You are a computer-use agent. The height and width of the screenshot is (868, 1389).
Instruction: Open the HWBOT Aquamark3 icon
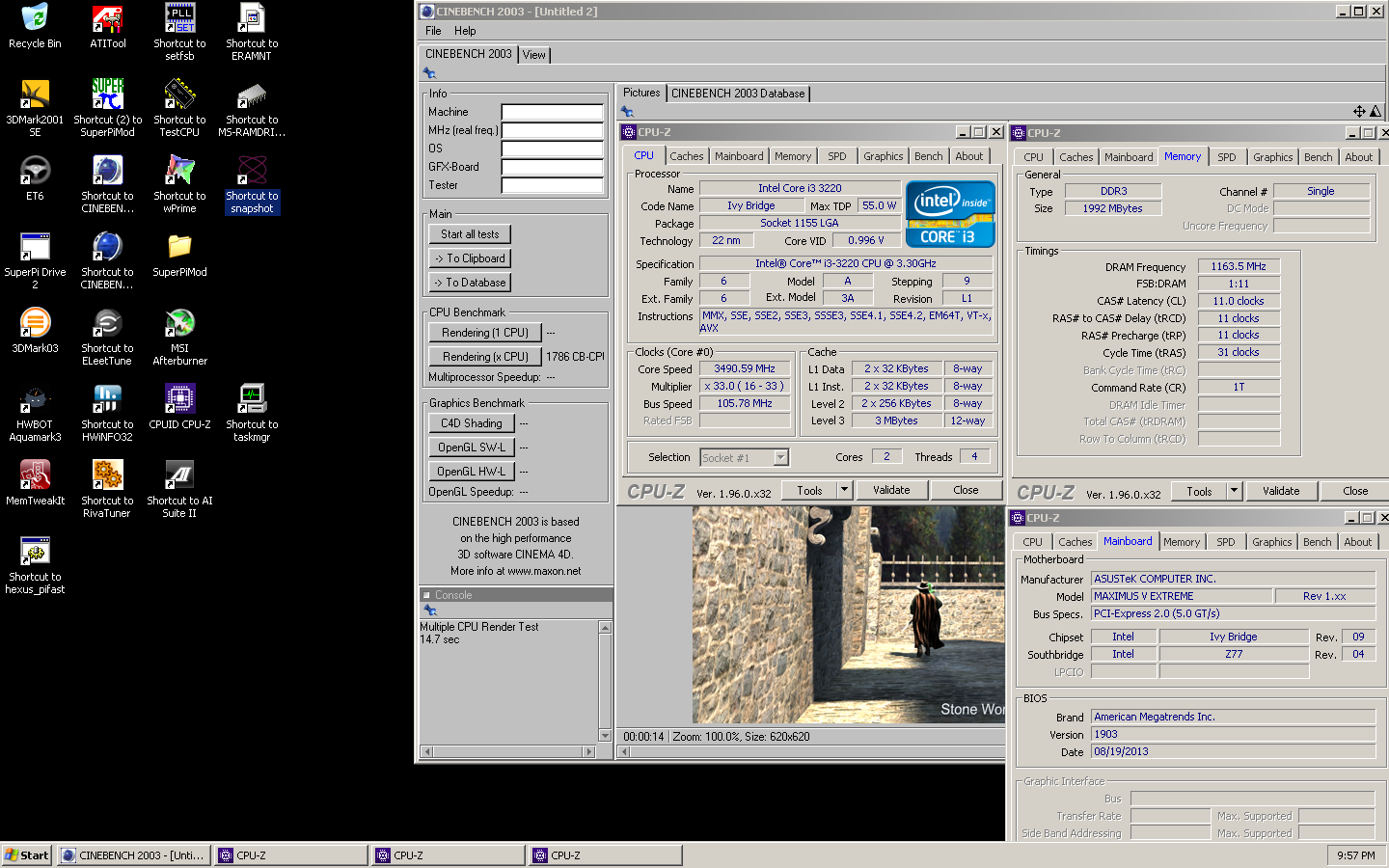(35, 413)
